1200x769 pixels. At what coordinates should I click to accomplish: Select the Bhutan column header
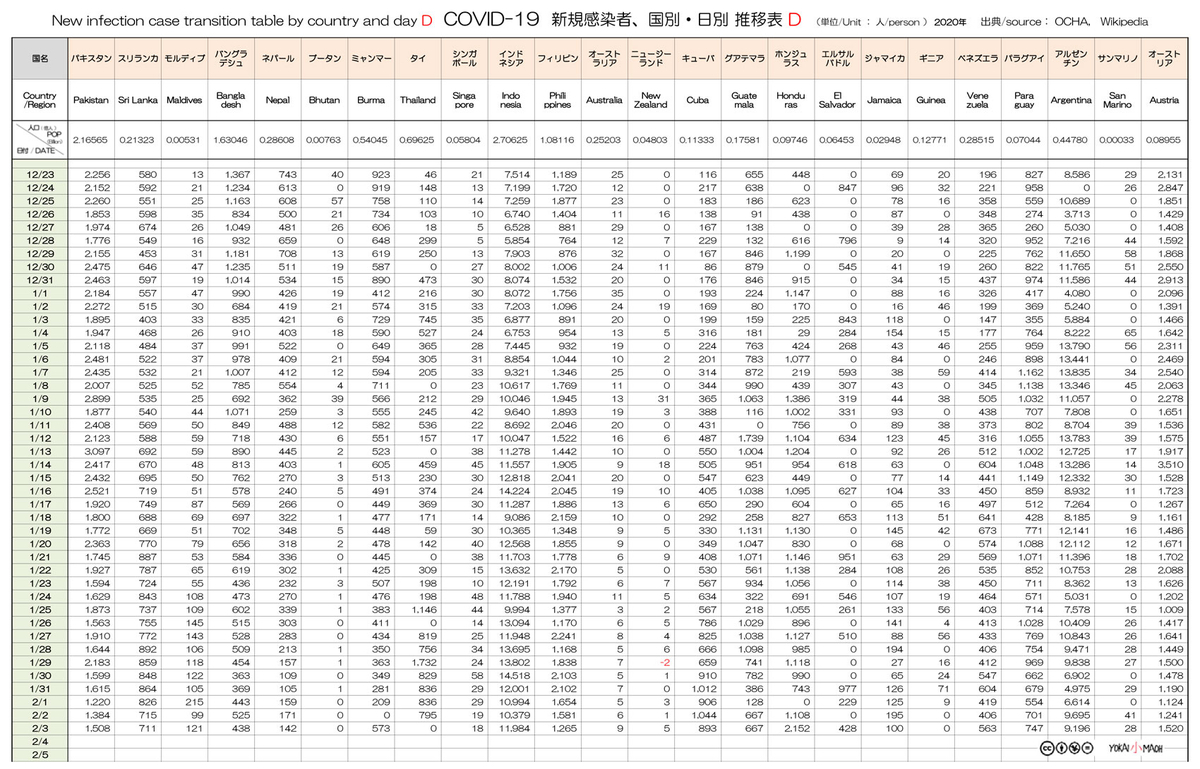tap(325, 100)
